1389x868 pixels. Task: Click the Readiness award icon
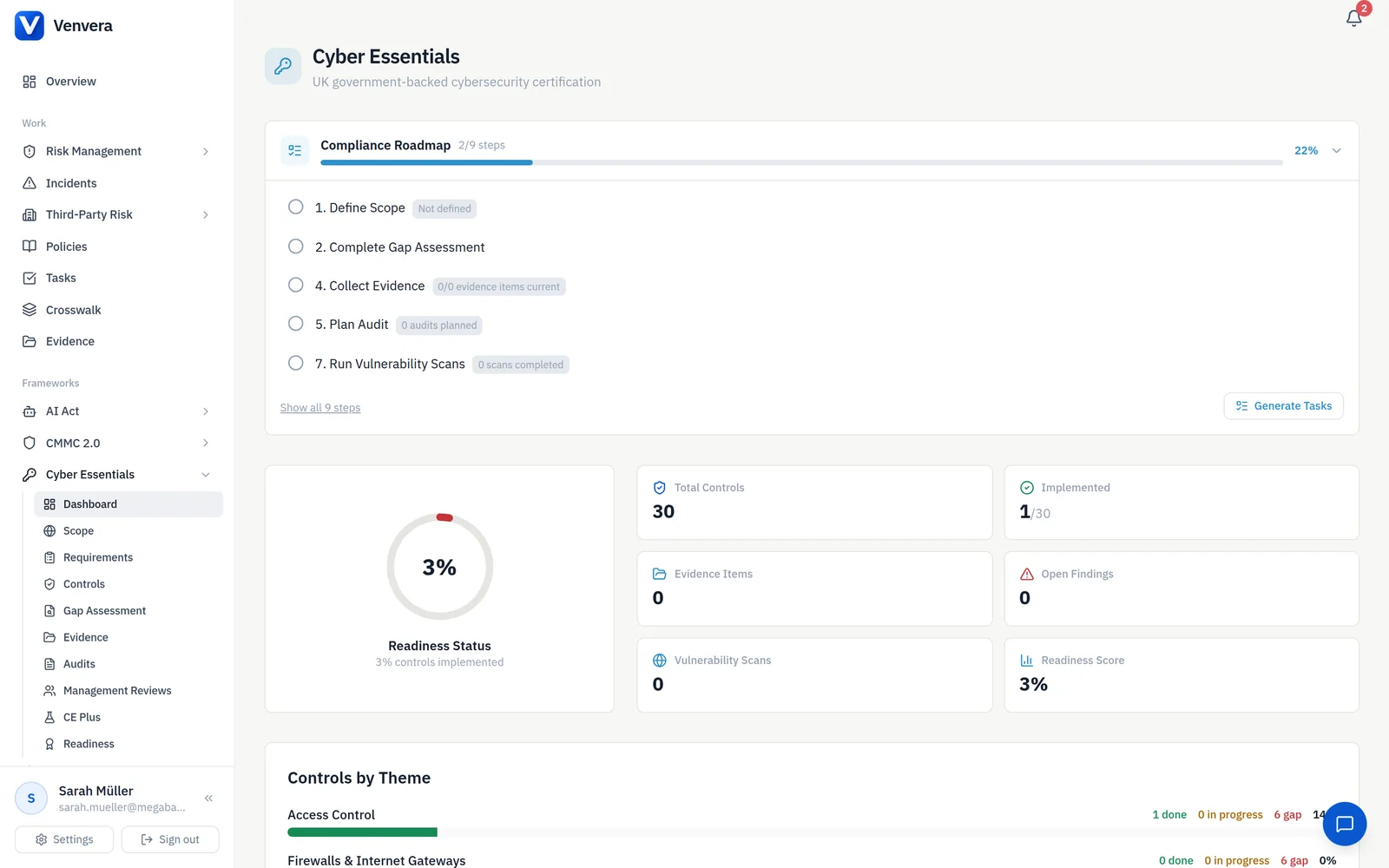[x=49, y=744]
